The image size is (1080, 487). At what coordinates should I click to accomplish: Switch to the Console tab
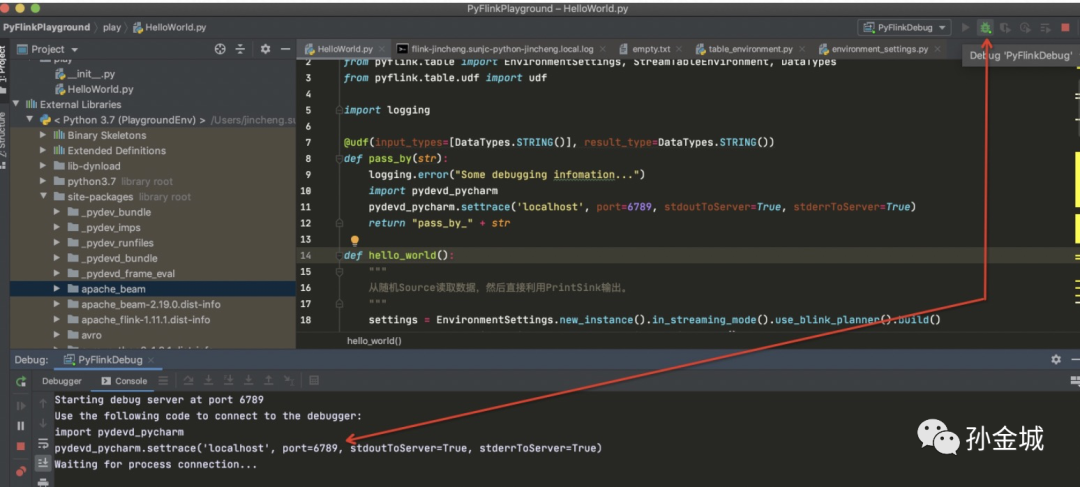pos(124,380)
